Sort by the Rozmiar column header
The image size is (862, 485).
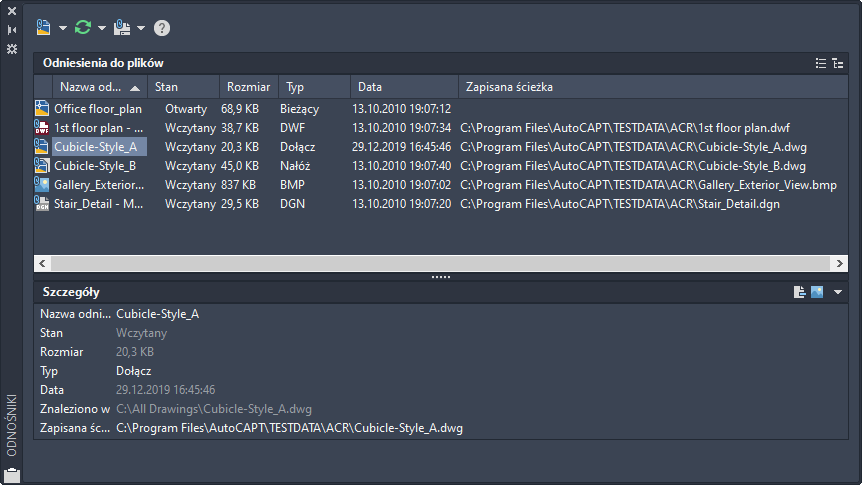(248, 87)
